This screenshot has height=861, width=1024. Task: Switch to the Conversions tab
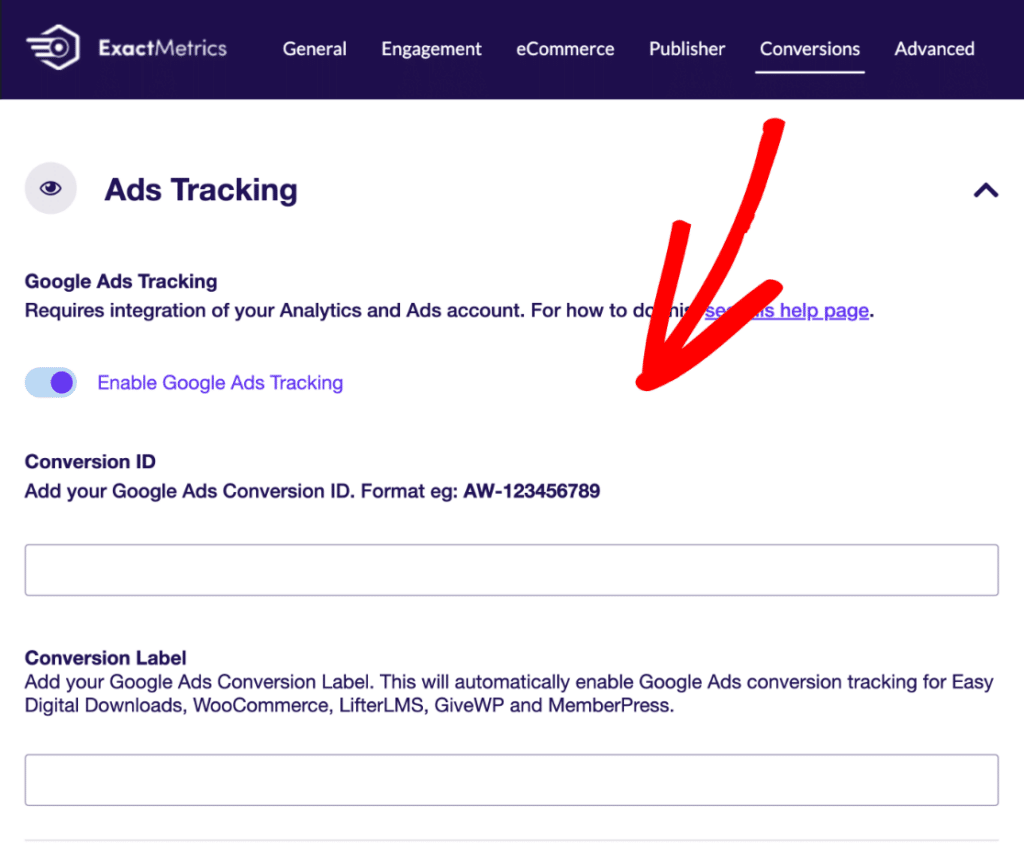pyautogui.click(x=809, y=48)
